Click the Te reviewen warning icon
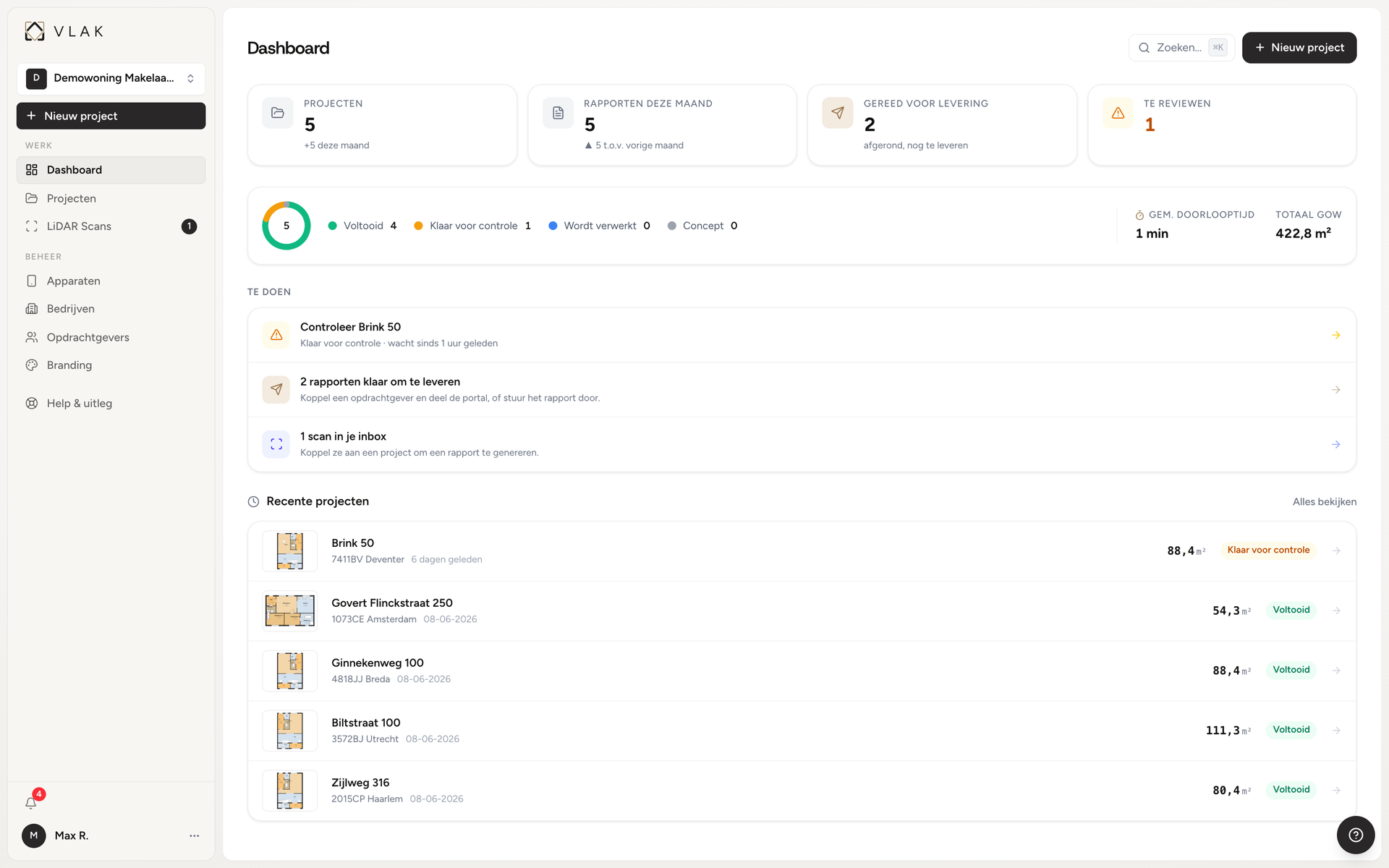The height and width of the screenshot is (868, 1389). (1118, 113)
